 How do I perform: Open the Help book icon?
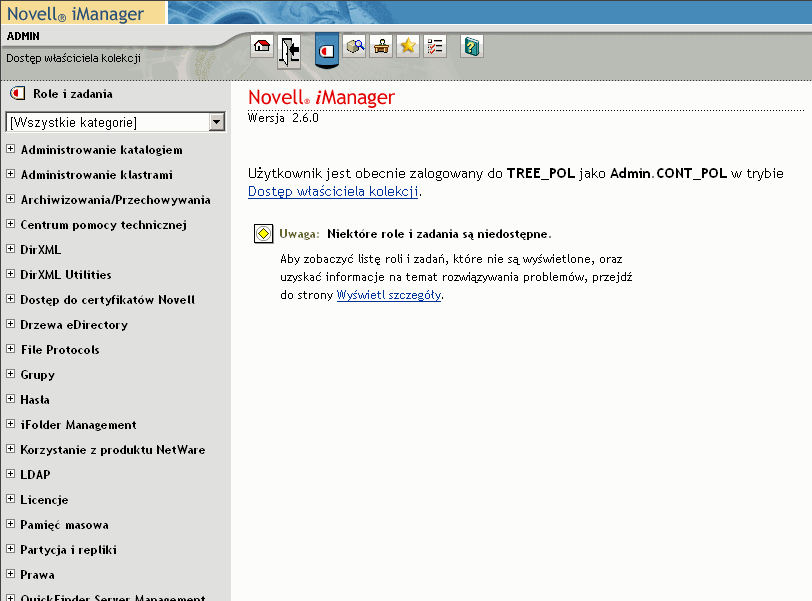click(472, 47)
